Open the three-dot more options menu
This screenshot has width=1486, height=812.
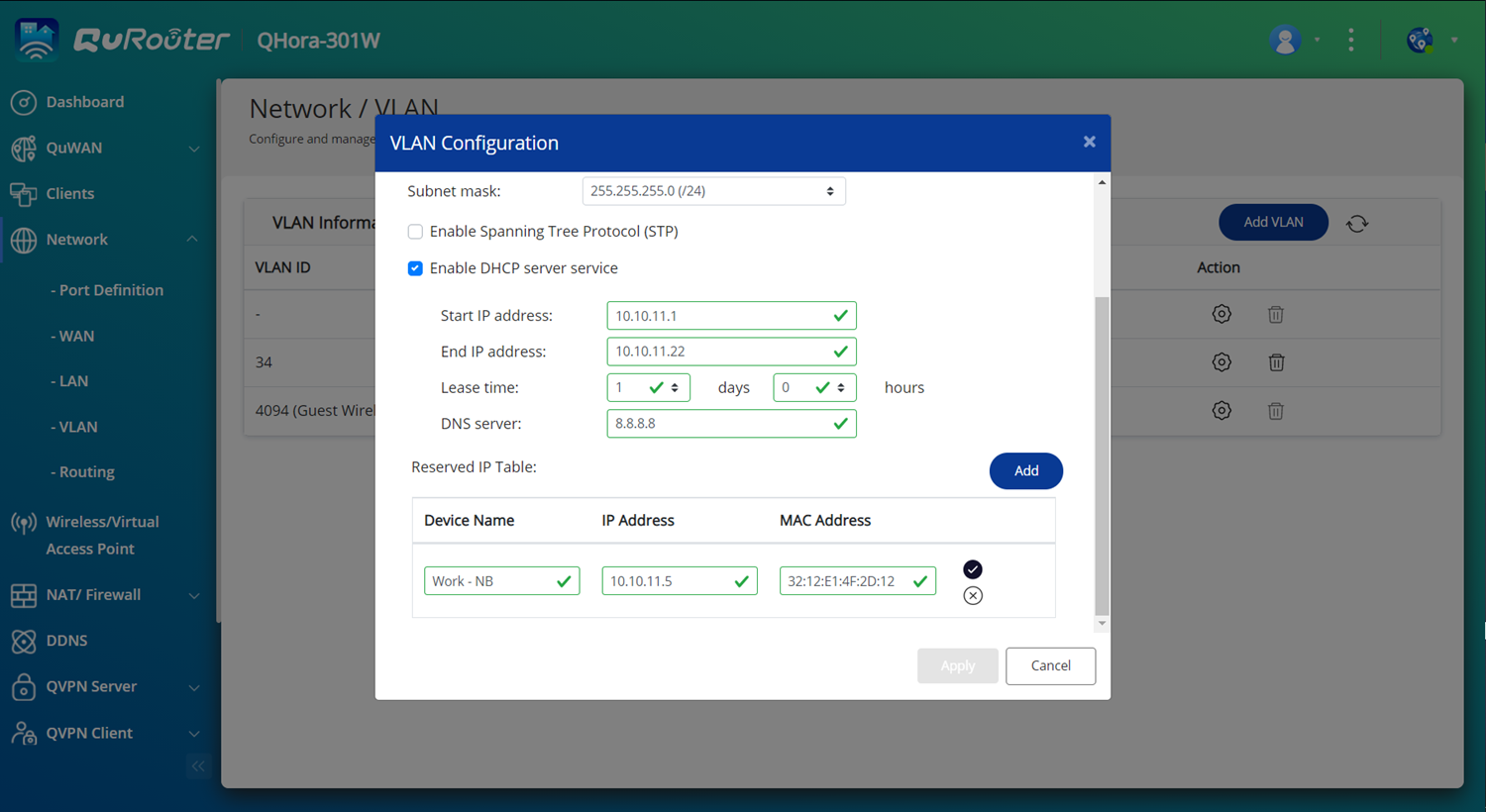(x=1351, y=41)
